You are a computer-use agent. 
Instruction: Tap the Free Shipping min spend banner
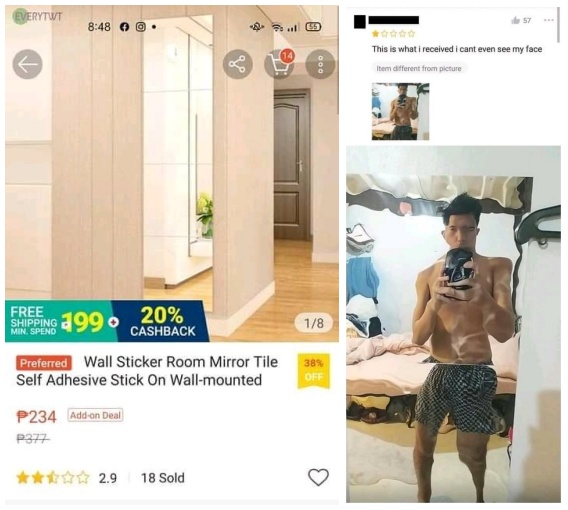click(x=62, y=321)
